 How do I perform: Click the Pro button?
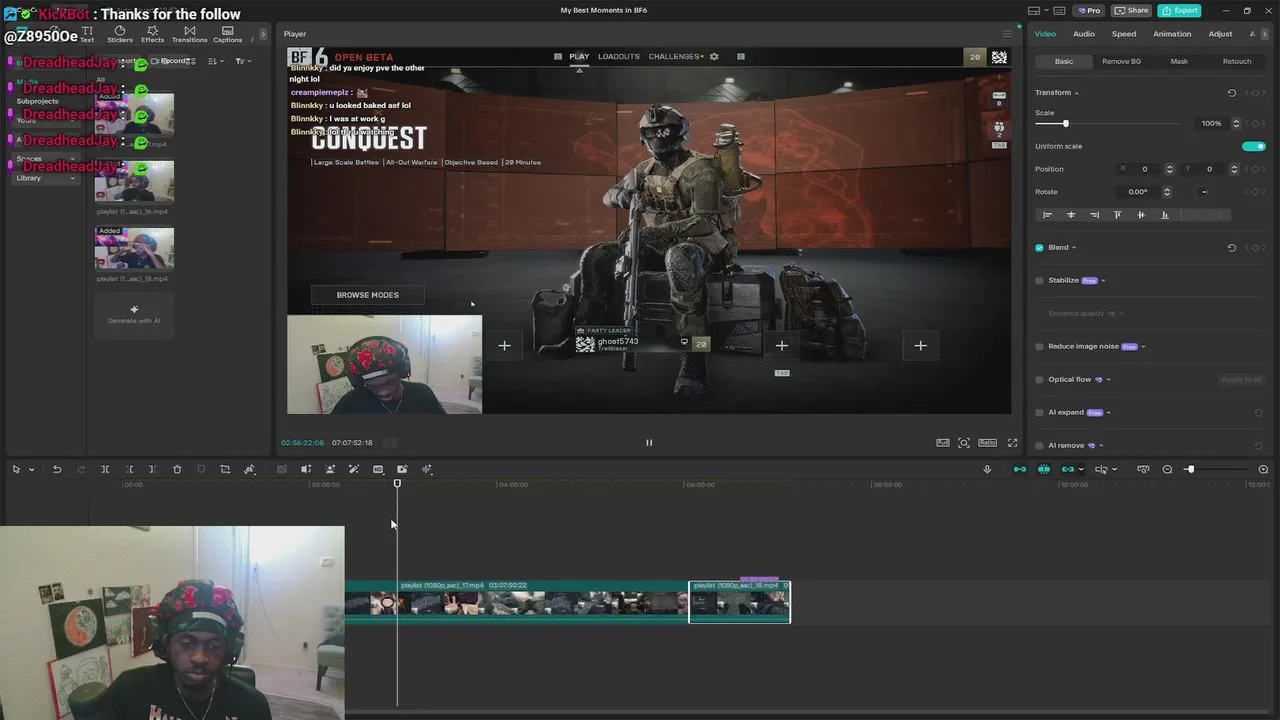[1088, 10]
